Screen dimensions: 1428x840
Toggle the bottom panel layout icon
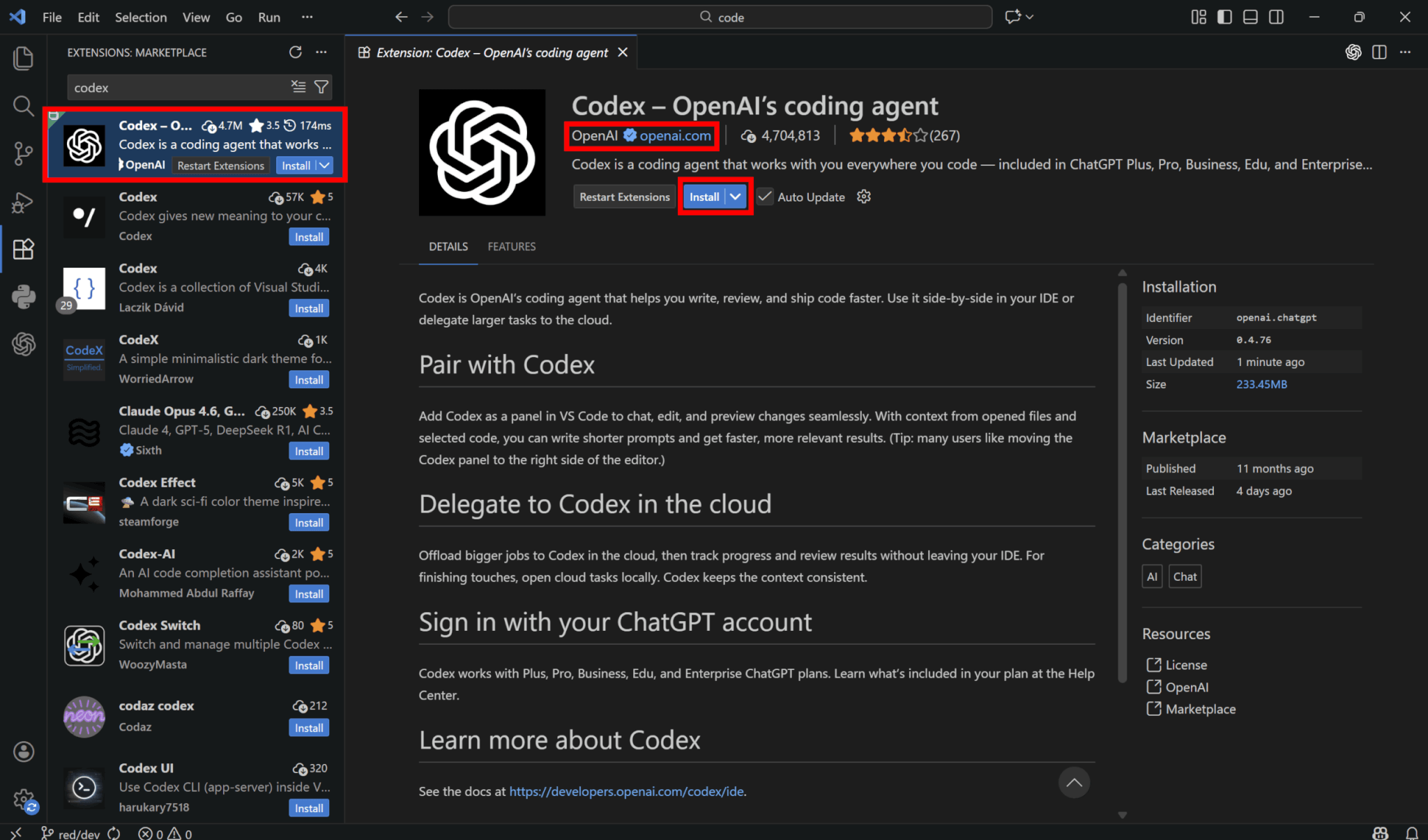pos(1250,17)
